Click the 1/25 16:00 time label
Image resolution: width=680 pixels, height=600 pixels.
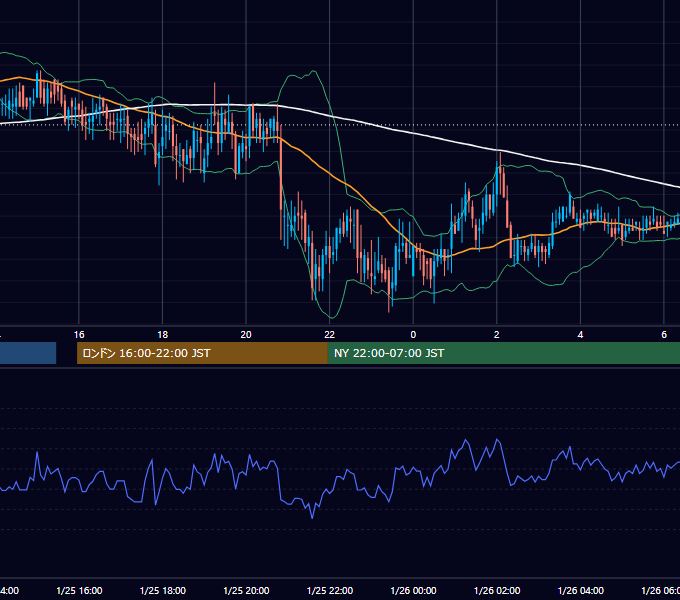pos(79,590)
